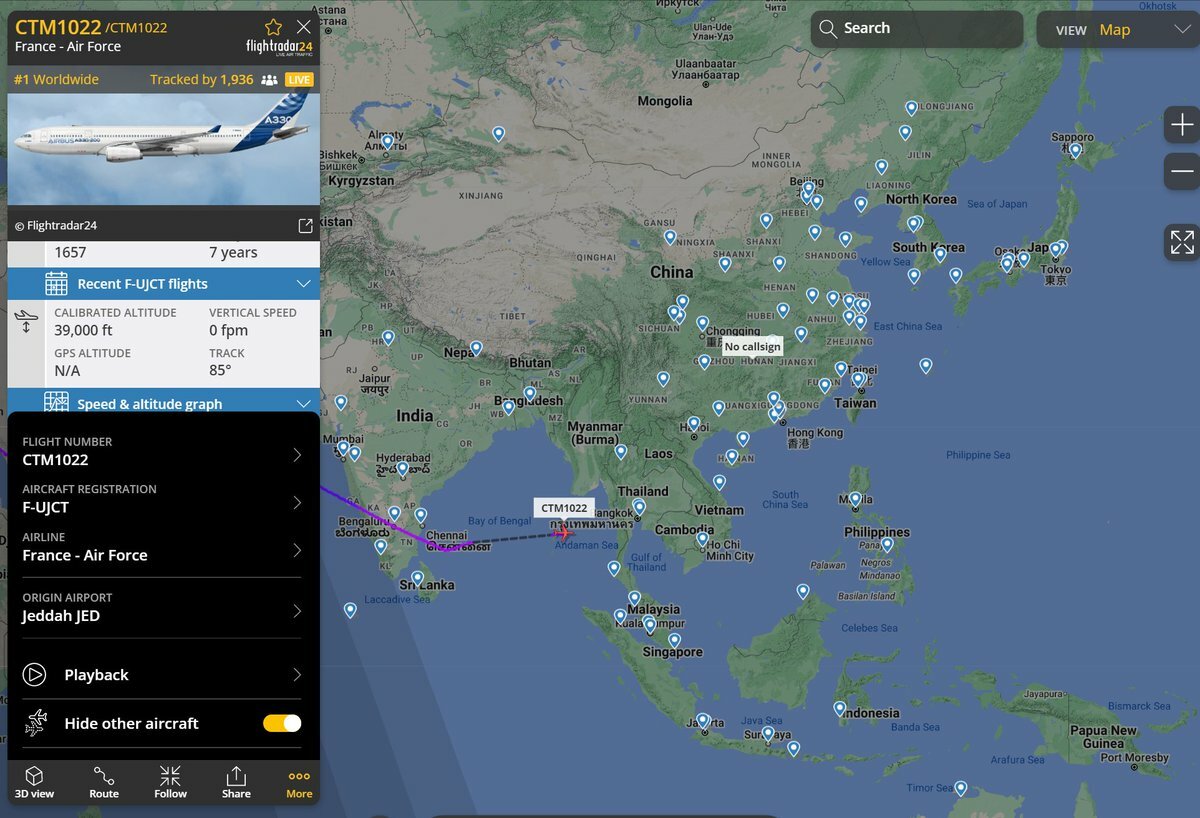Open Flight Number CTM1022 details
This screenshot has width=1200, height=818.
click(161, 451)
